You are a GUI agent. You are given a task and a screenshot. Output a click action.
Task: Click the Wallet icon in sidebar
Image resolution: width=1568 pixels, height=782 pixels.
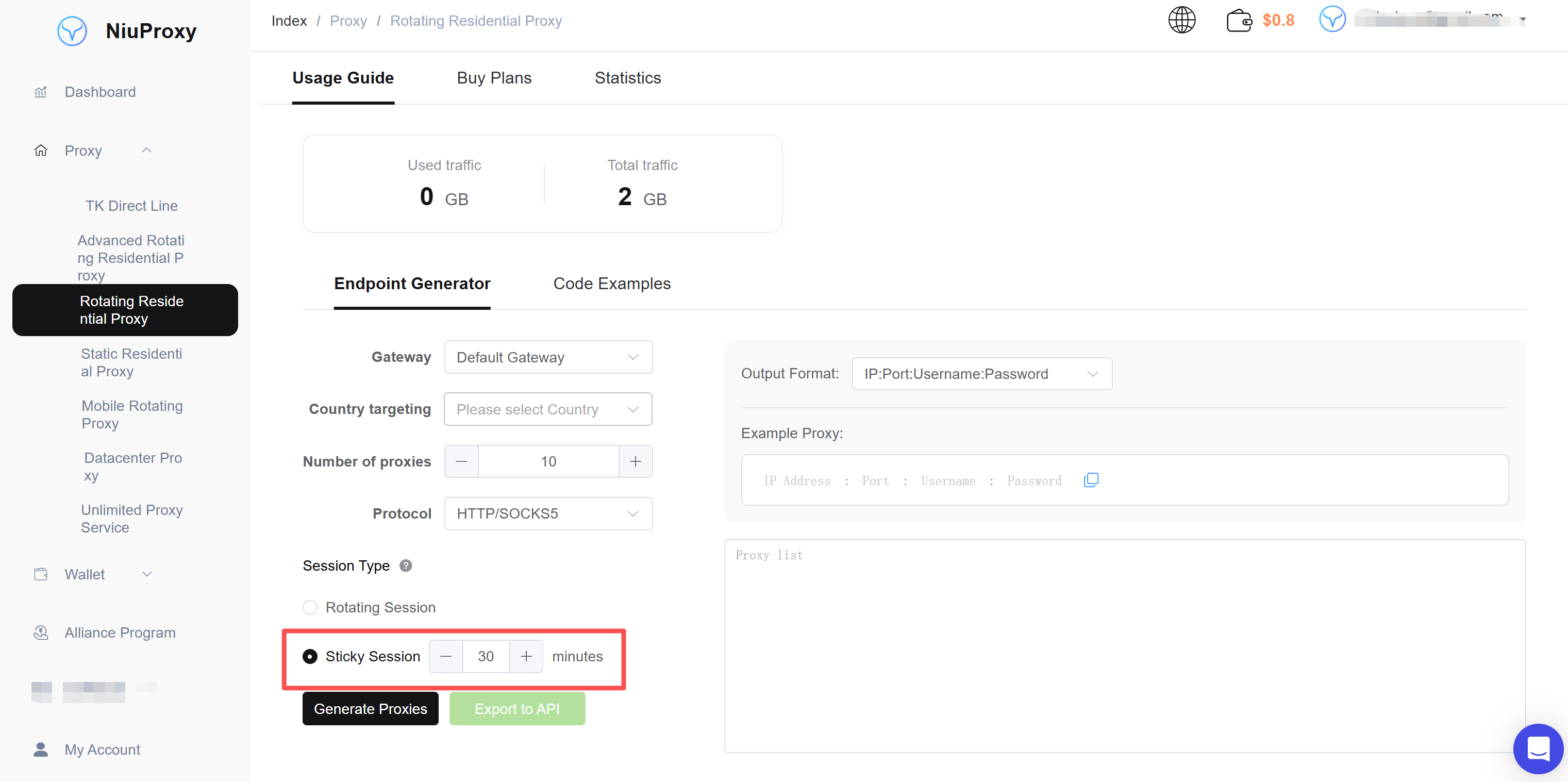point(41,574)
